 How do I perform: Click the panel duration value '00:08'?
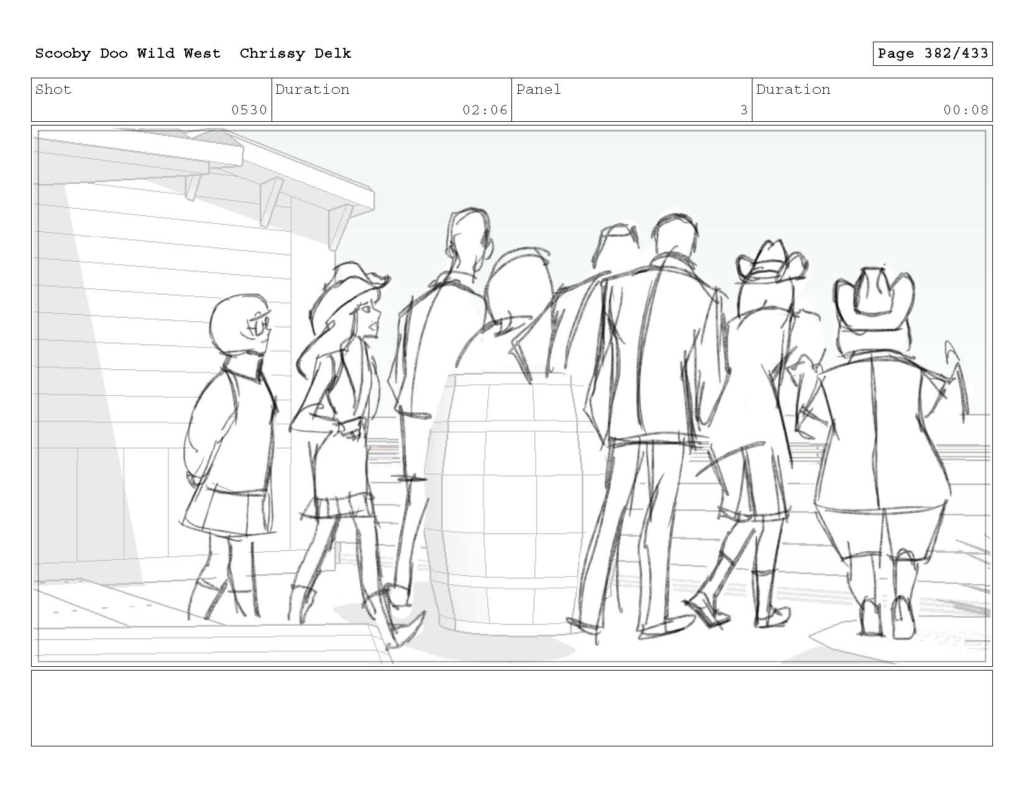click(965, 110)
